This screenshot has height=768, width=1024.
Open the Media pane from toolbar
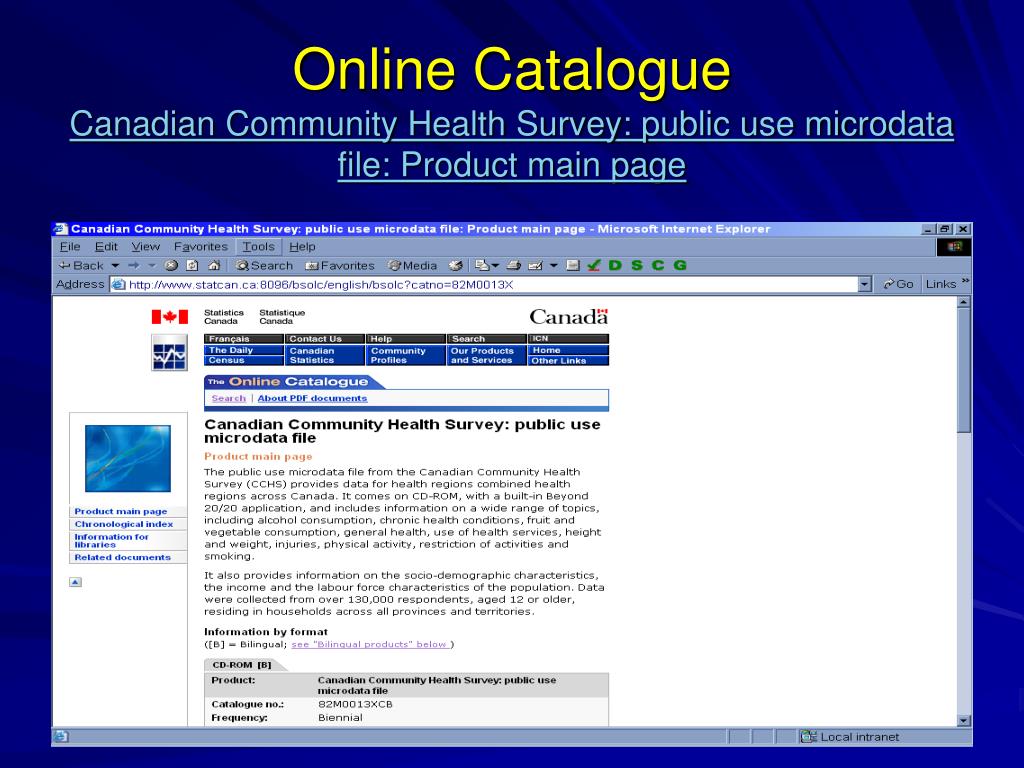[x=412, y=265]
